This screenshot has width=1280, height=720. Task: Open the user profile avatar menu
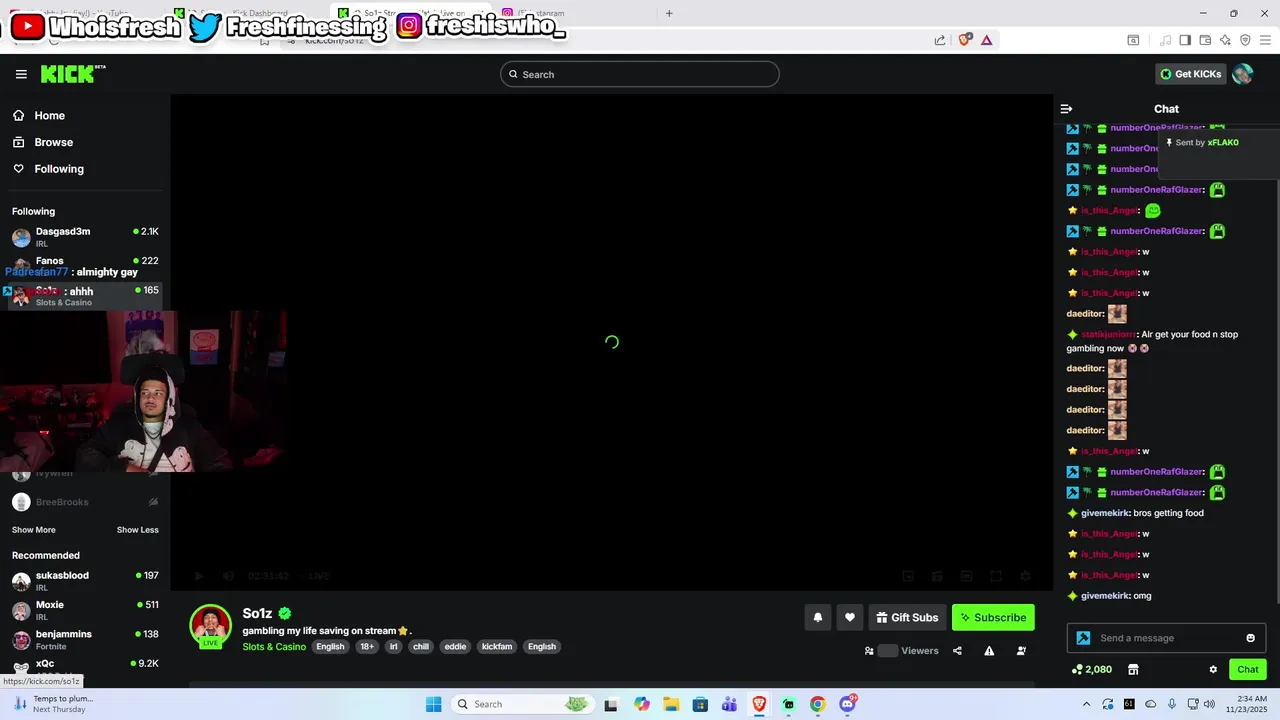click(x=1243, y=74)
